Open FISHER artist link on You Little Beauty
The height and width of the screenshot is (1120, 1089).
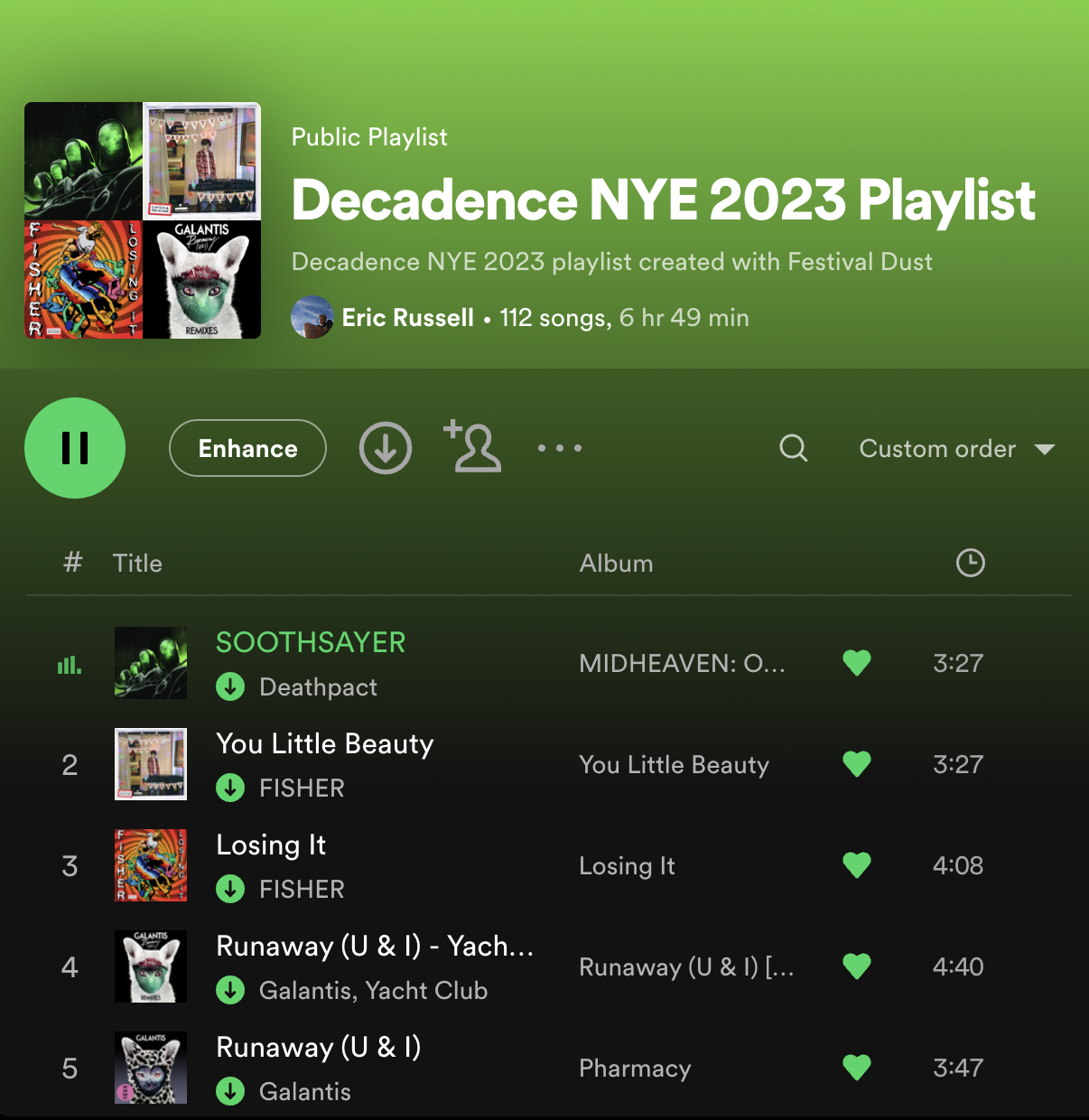(302, 789)
